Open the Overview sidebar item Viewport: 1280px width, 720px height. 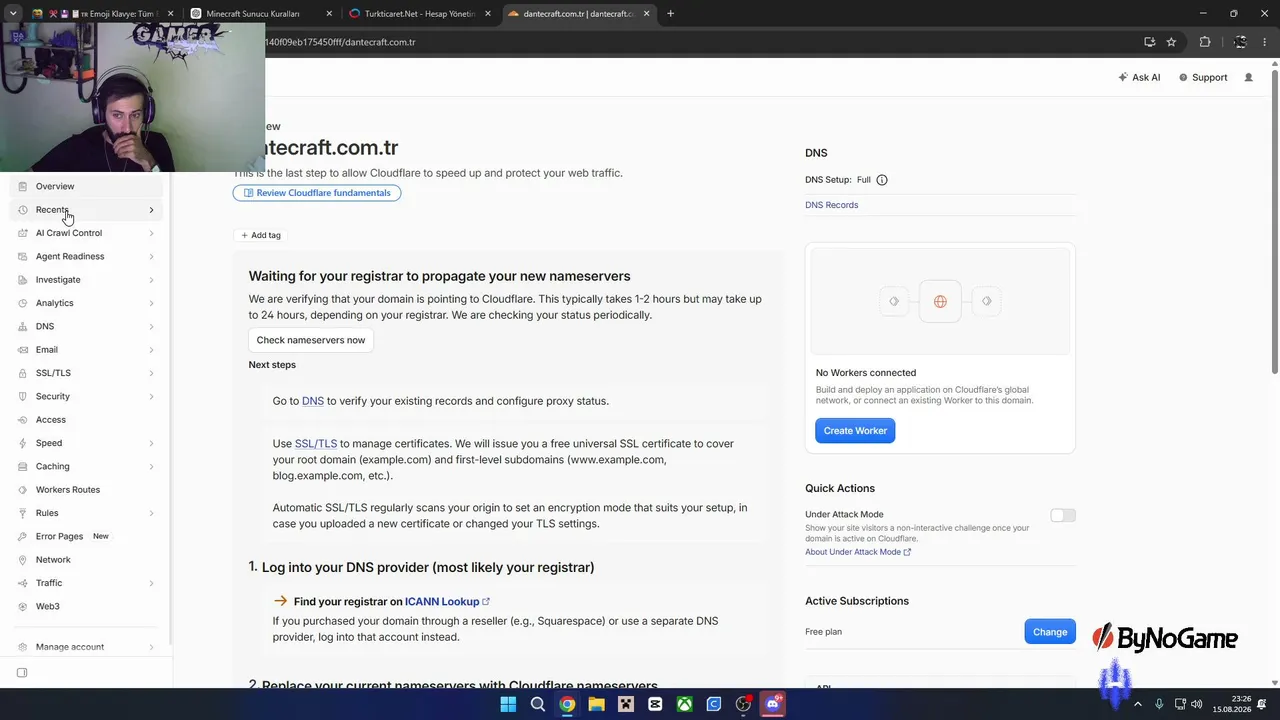click(x=86, y=186)
